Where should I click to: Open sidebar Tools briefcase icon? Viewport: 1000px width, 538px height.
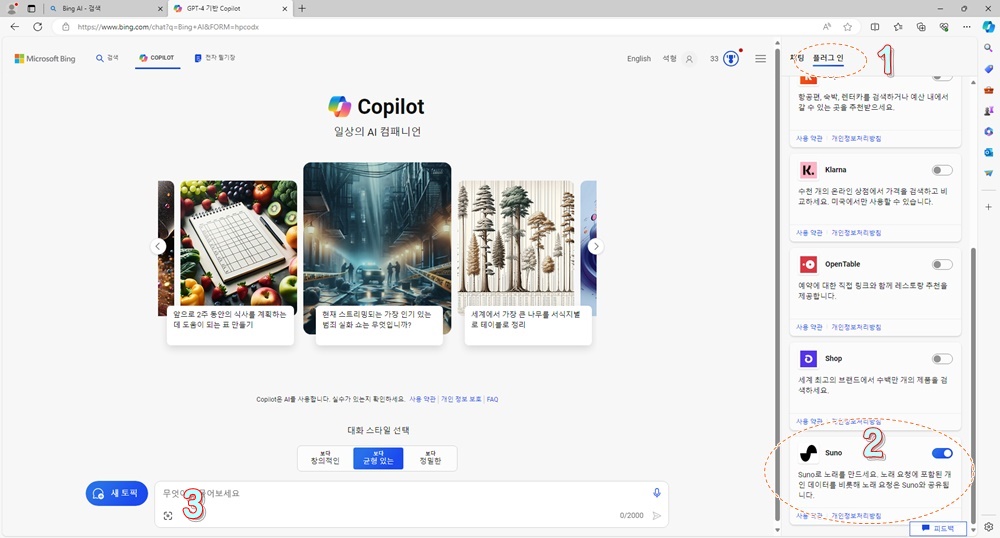[x=988, y=90]
